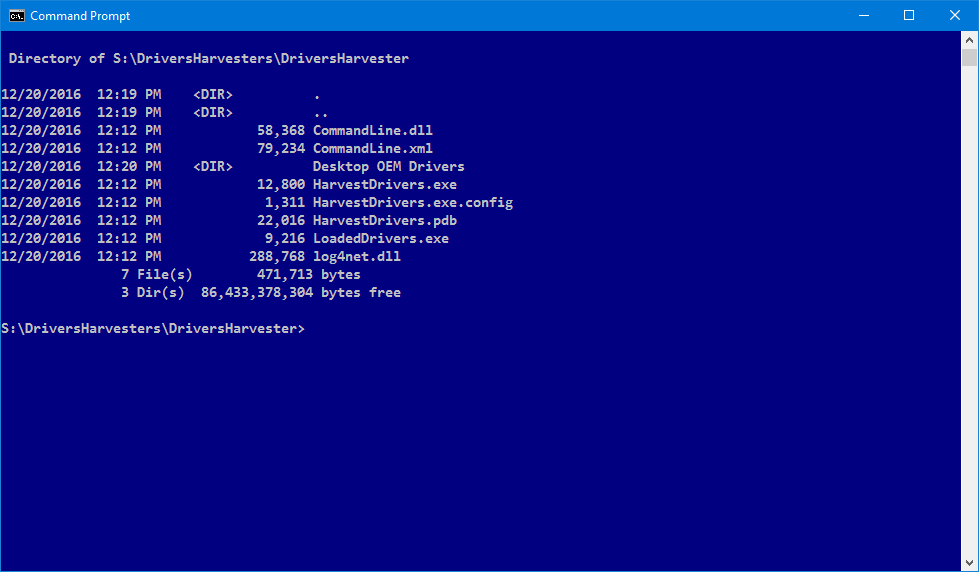The height and width of the screenshot is (572, 979).
Task: Click the log4net.dll file name
Action: pyautogui.click(x=356, y=257)
